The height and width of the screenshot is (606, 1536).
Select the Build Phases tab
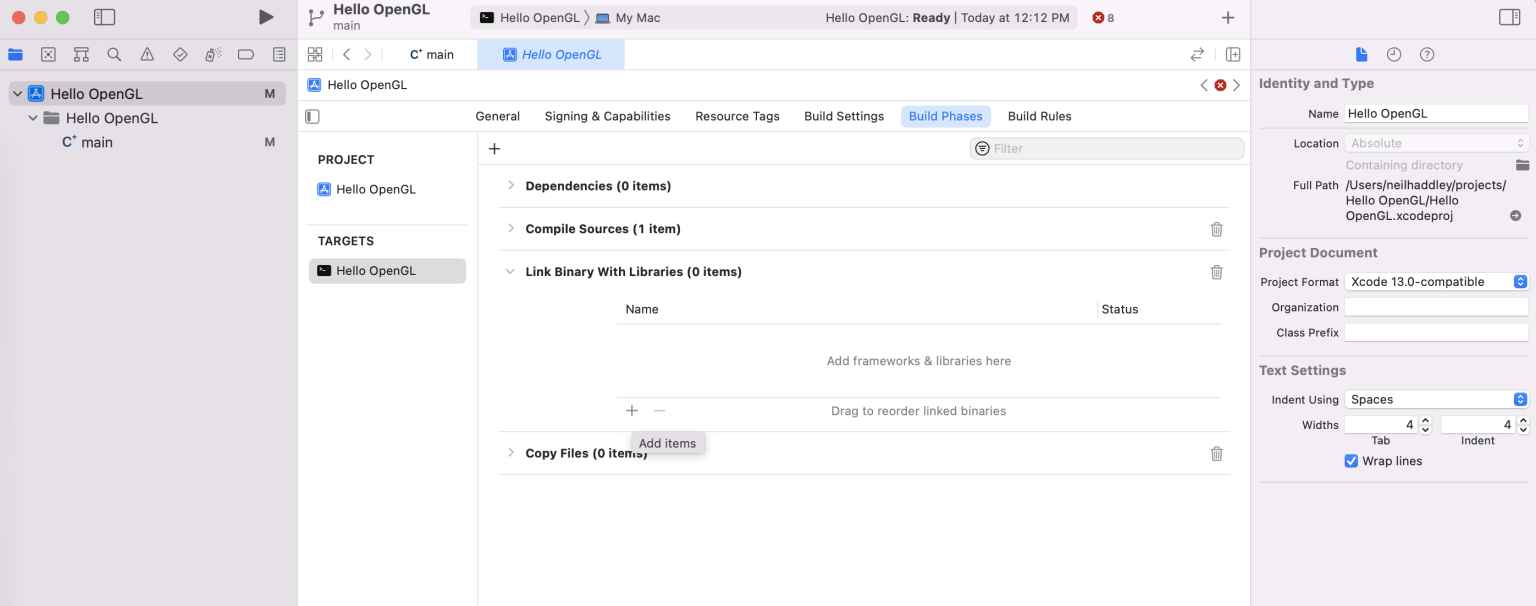[x=946, y=116]
